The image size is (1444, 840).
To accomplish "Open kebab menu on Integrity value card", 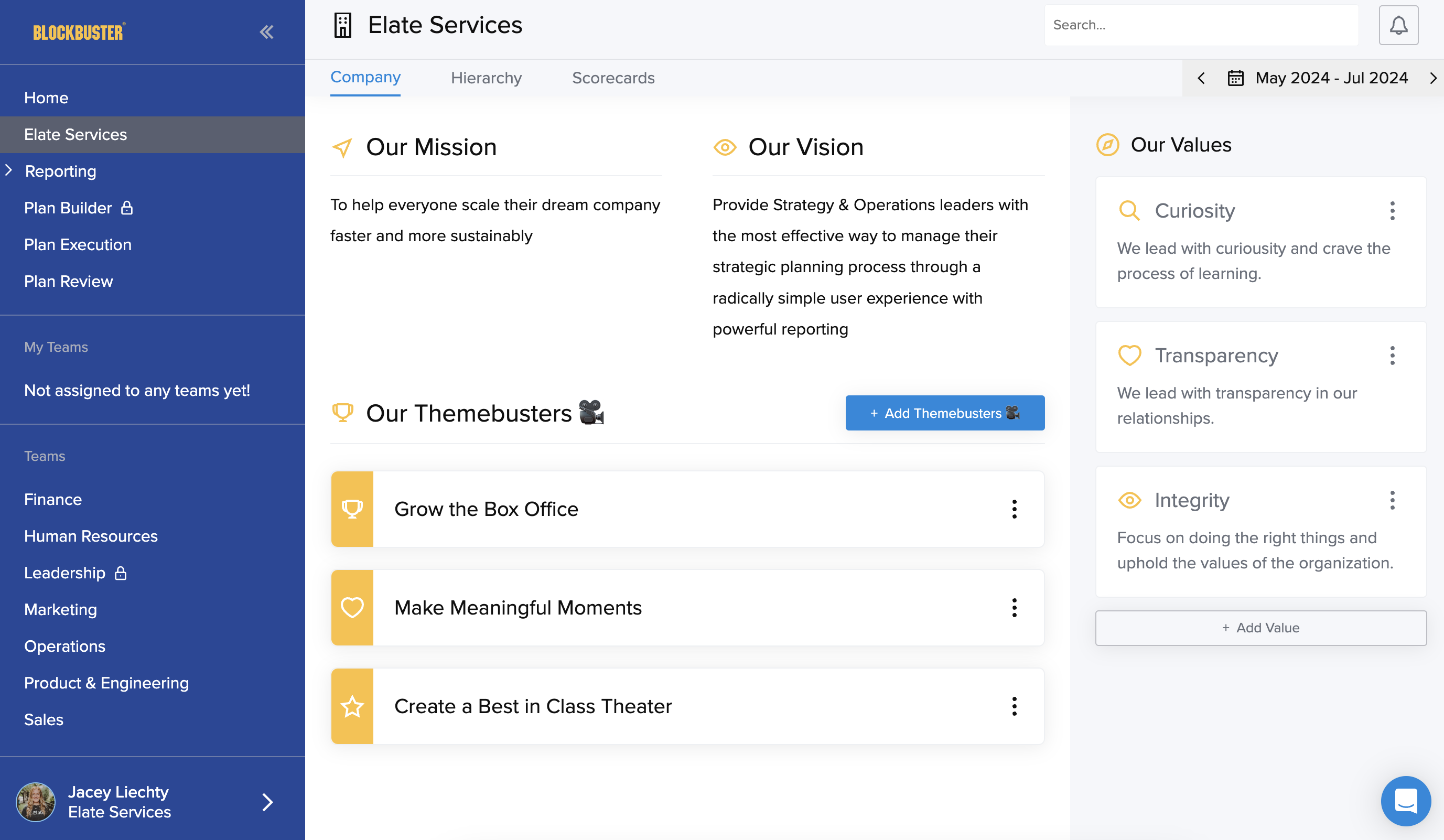I will tap(1392, 500).
